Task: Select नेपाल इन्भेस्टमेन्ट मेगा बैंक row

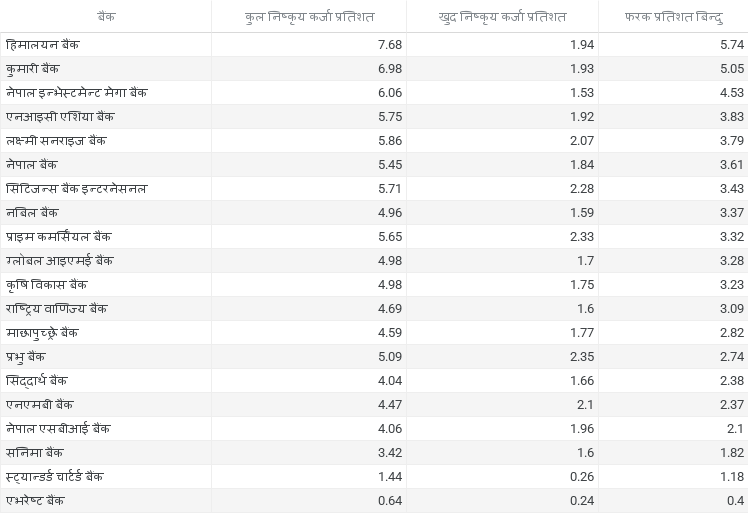Action: (x=374, y=93)
